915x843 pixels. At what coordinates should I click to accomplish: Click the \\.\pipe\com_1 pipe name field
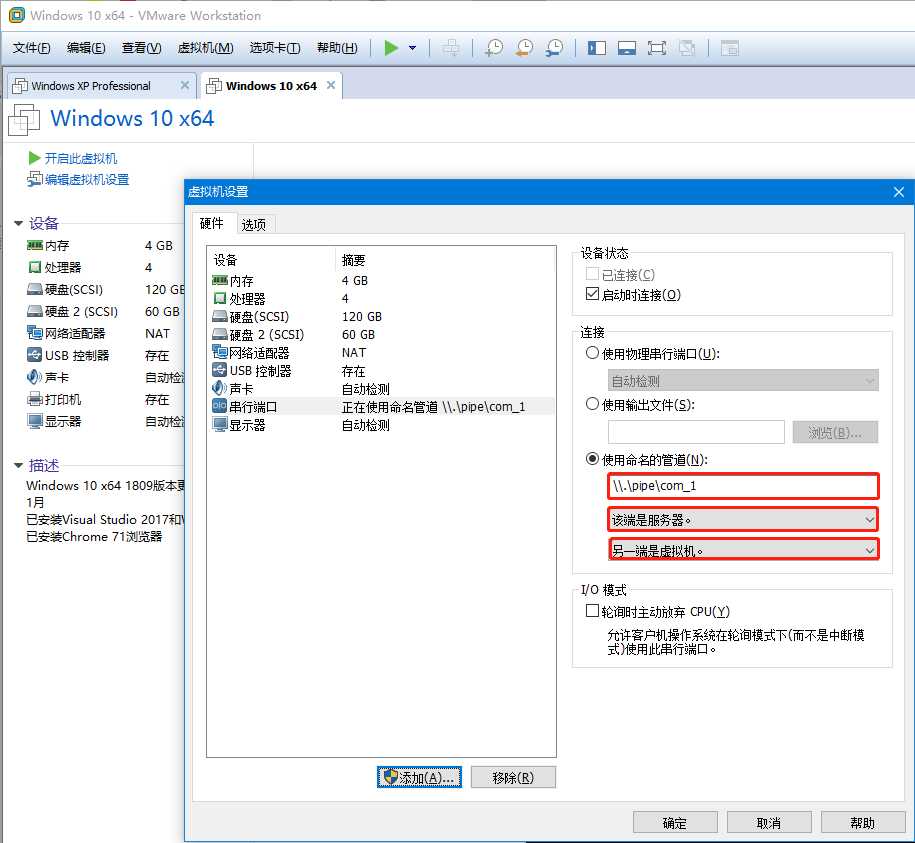(x=743, y=486)
